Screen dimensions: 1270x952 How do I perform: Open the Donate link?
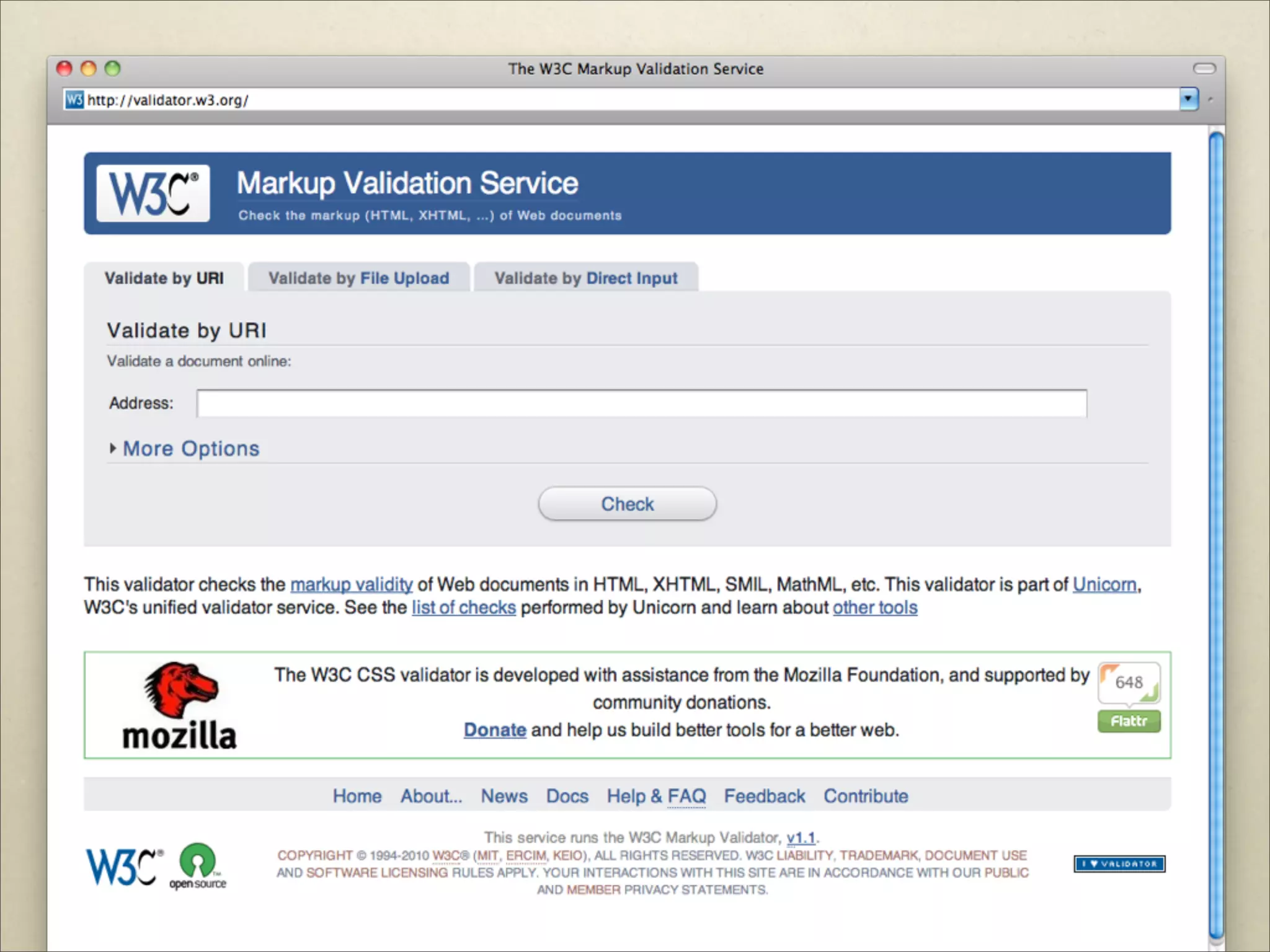(x=494, y=730)
